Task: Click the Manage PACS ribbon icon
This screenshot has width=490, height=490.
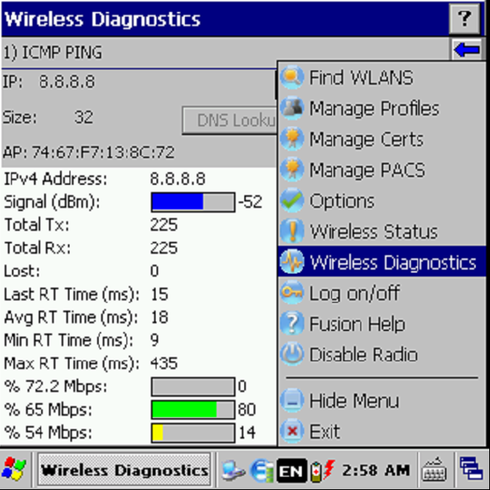Action: [x=292, y=170]
